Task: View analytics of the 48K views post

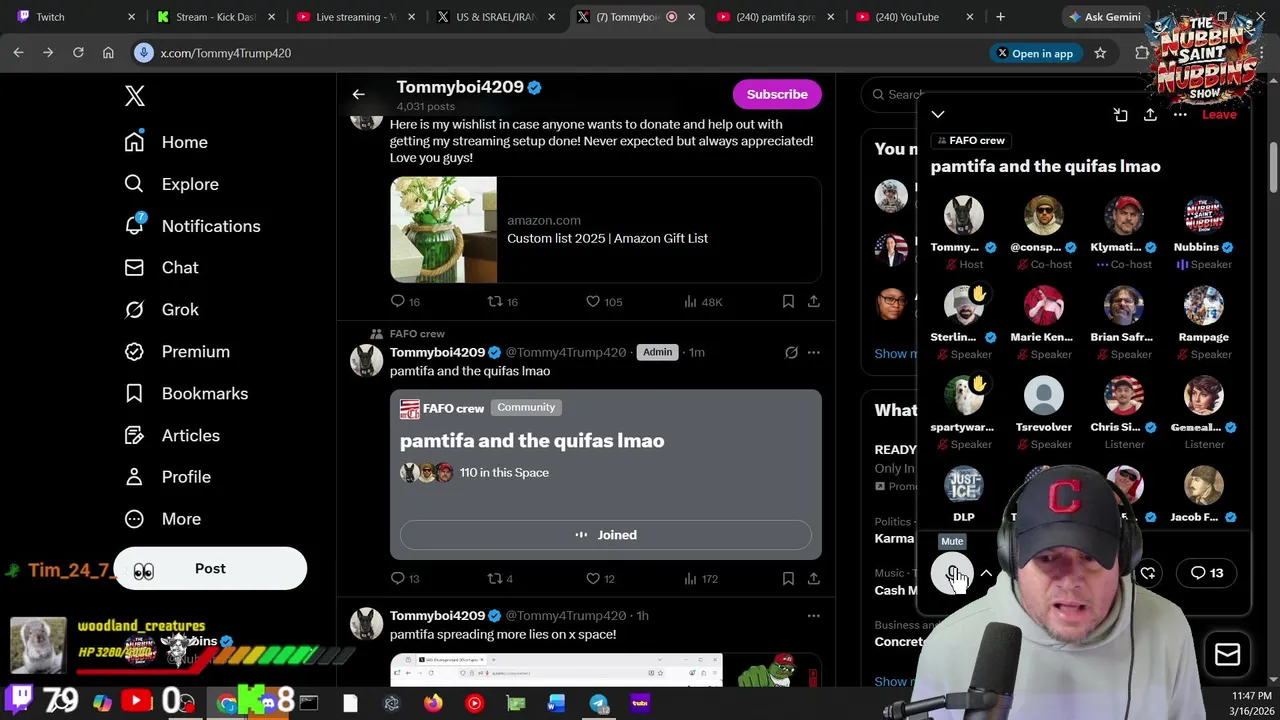Action: pyautogui.click(x=702, y=301)
